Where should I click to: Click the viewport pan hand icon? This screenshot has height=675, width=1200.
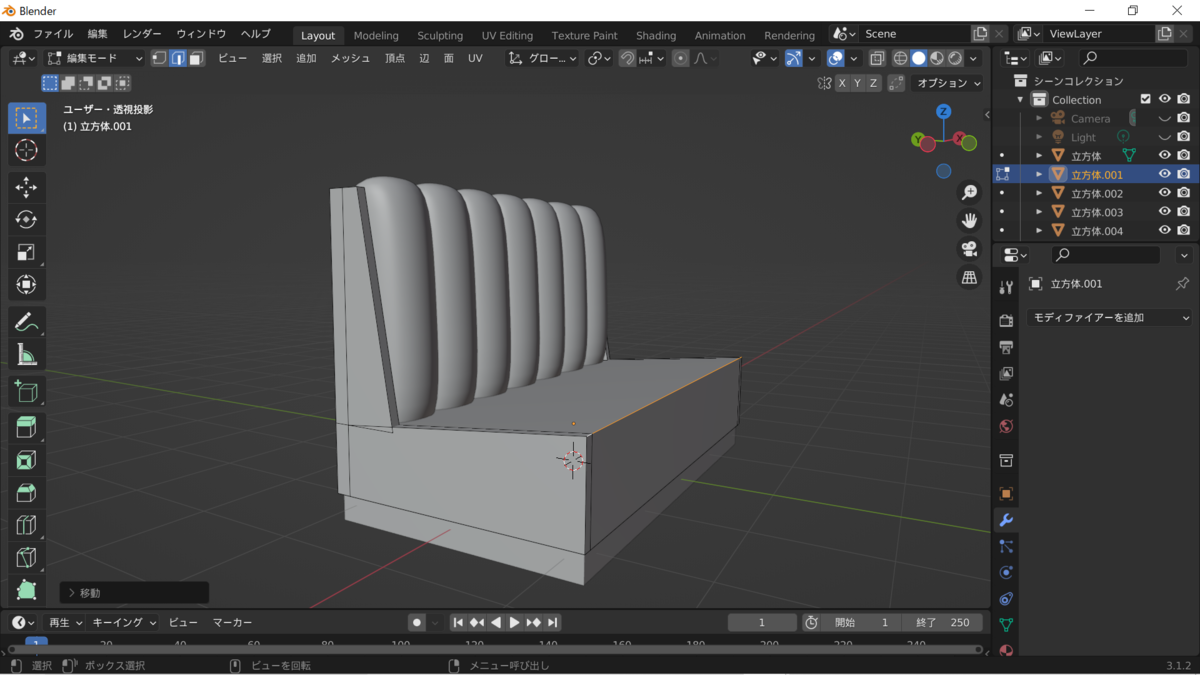[x=969, y=221]
